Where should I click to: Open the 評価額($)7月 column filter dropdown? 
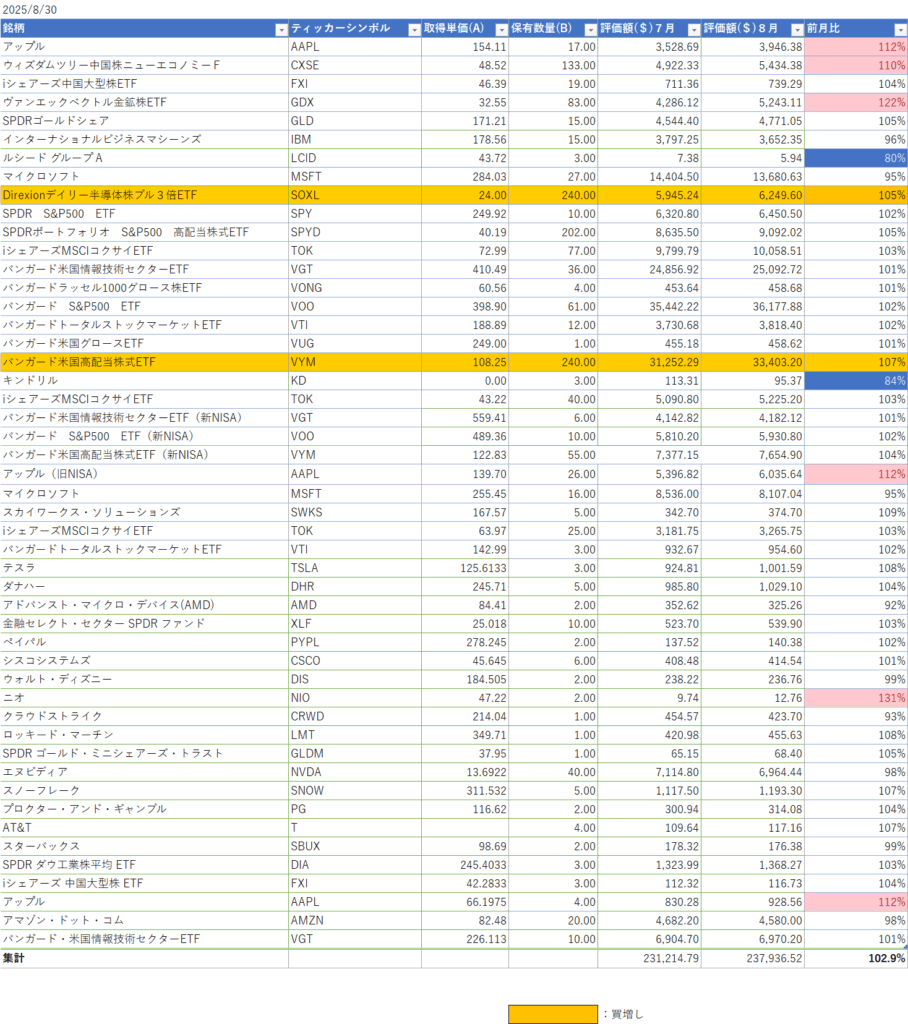tap(694, 29)
